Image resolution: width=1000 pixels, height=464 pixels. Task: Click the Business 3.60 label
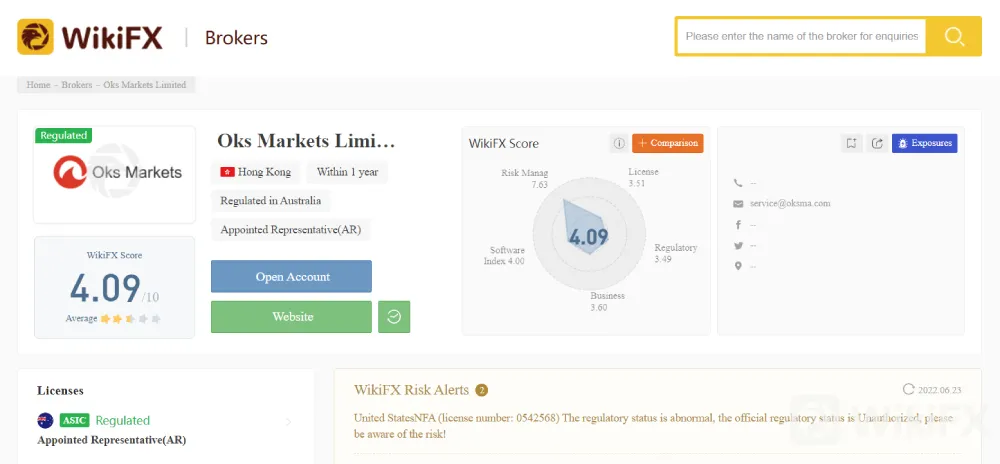tap(607, 301)
